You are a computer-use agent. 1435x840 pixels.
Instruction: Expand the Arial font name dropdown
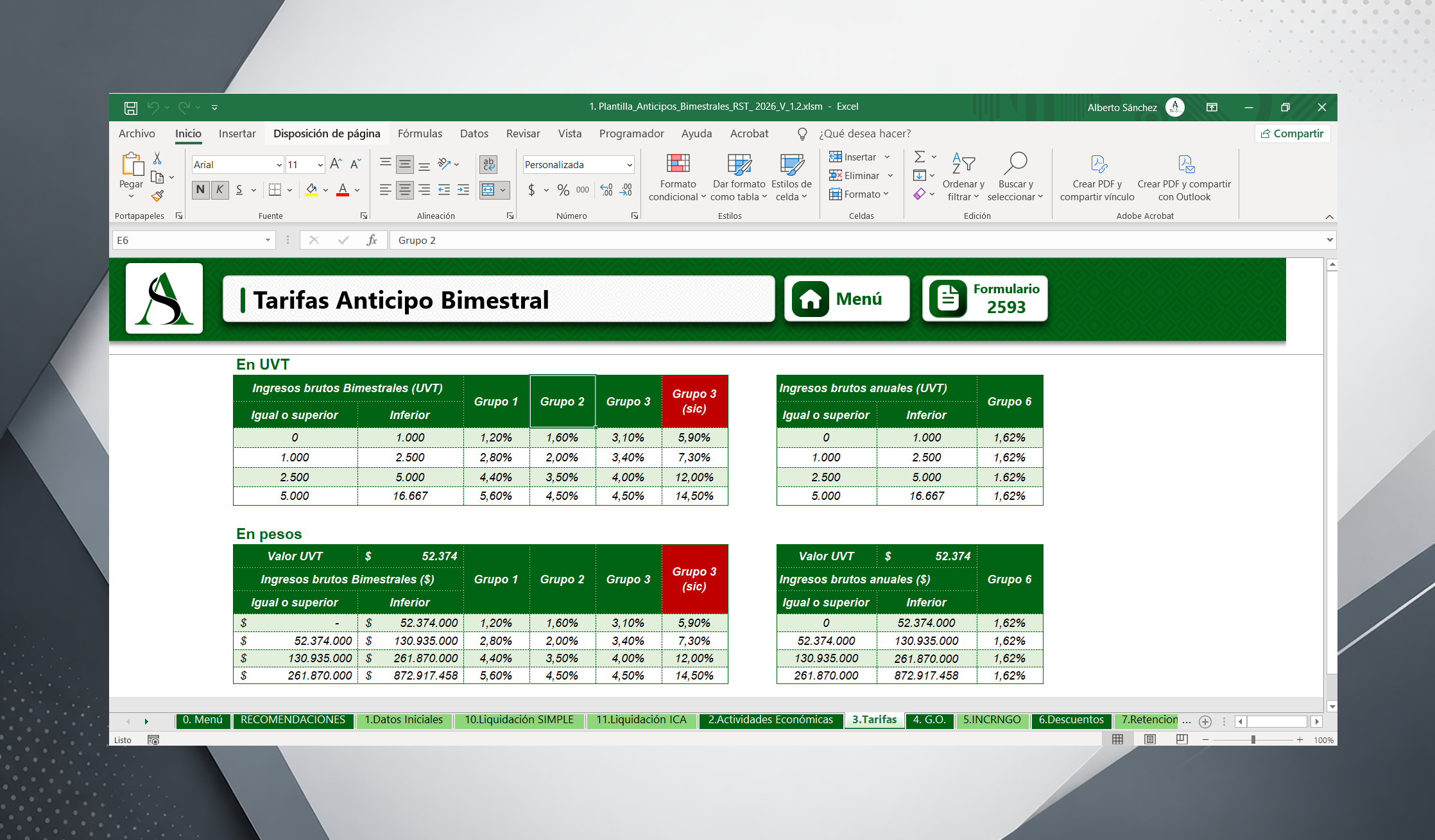279,165
